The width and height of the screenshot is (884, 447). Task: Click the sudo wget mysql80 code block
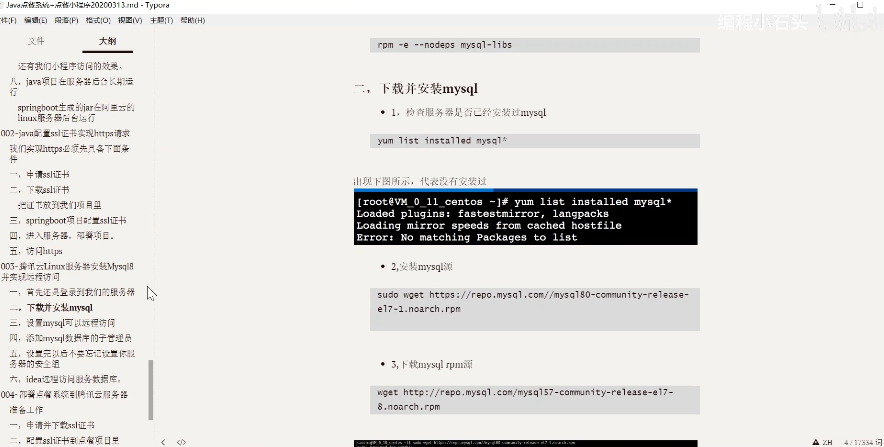(534, 309)
